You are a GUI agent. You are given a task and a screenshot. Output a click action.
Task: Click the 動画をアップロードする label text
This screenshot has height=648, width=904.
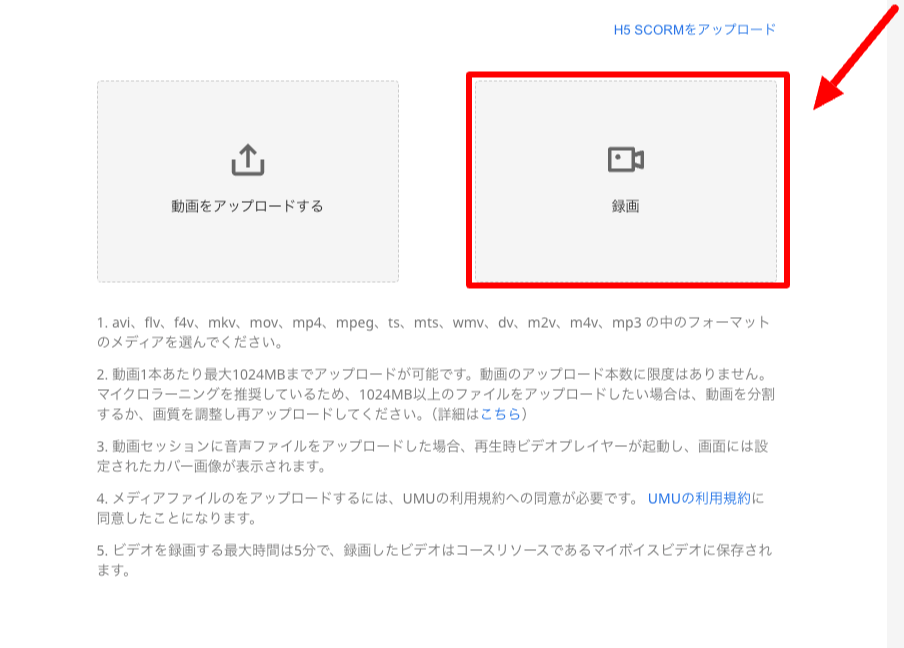coord(248,206)
